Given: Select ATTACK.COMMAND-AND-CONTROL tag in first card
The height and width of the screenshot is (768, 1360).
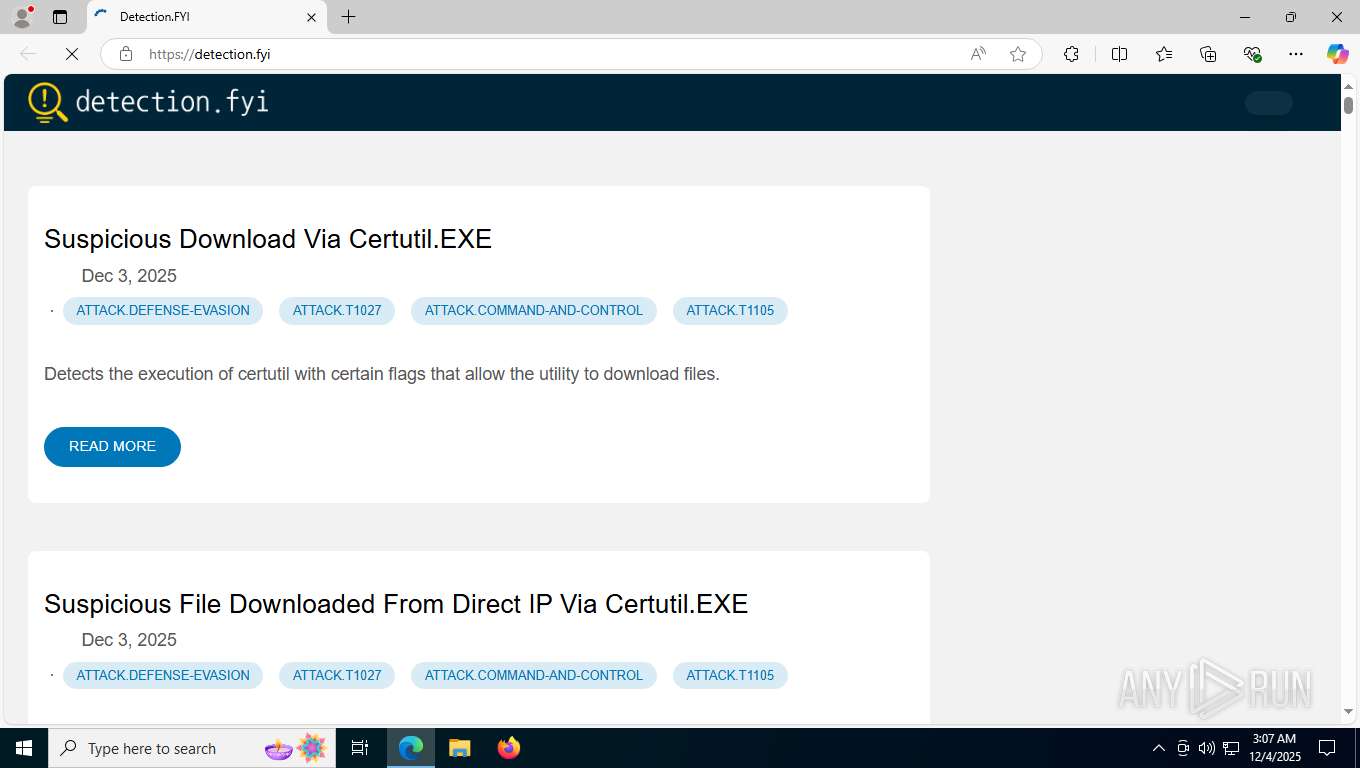Looking at the screenshot, I should (534, 310).
